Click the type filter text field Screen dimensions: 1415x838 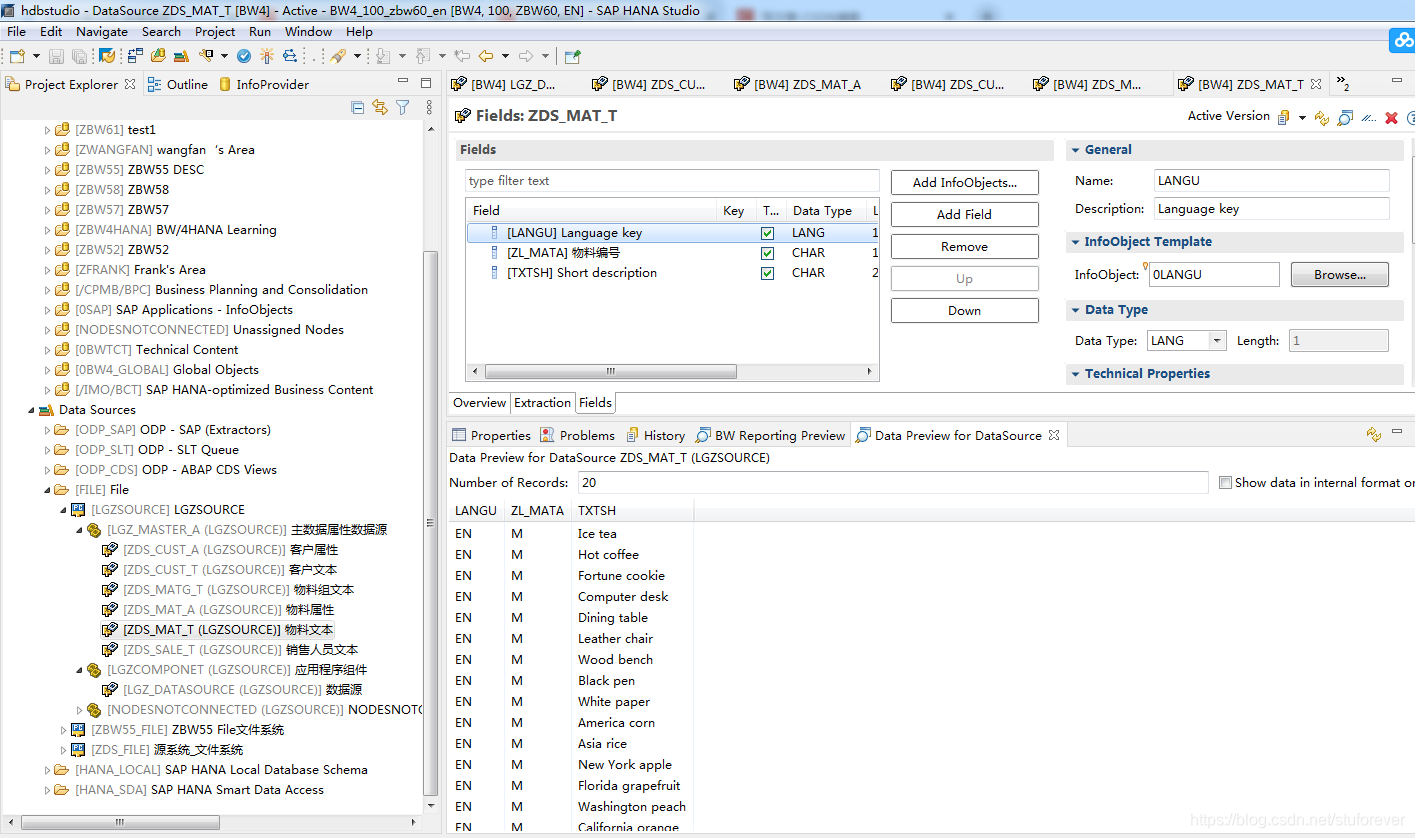click(x=672, y=181)
